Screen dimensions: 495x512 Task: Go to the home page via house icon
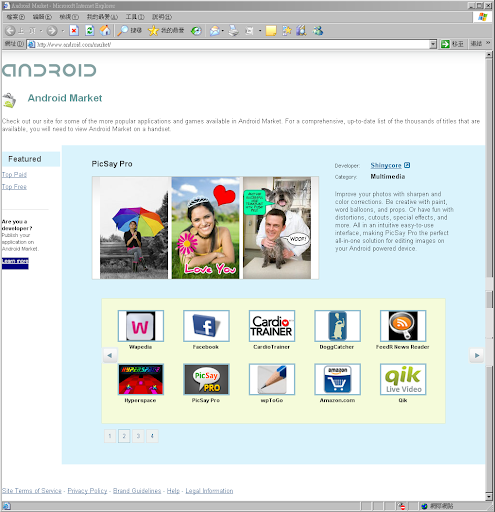coord(105,31)
